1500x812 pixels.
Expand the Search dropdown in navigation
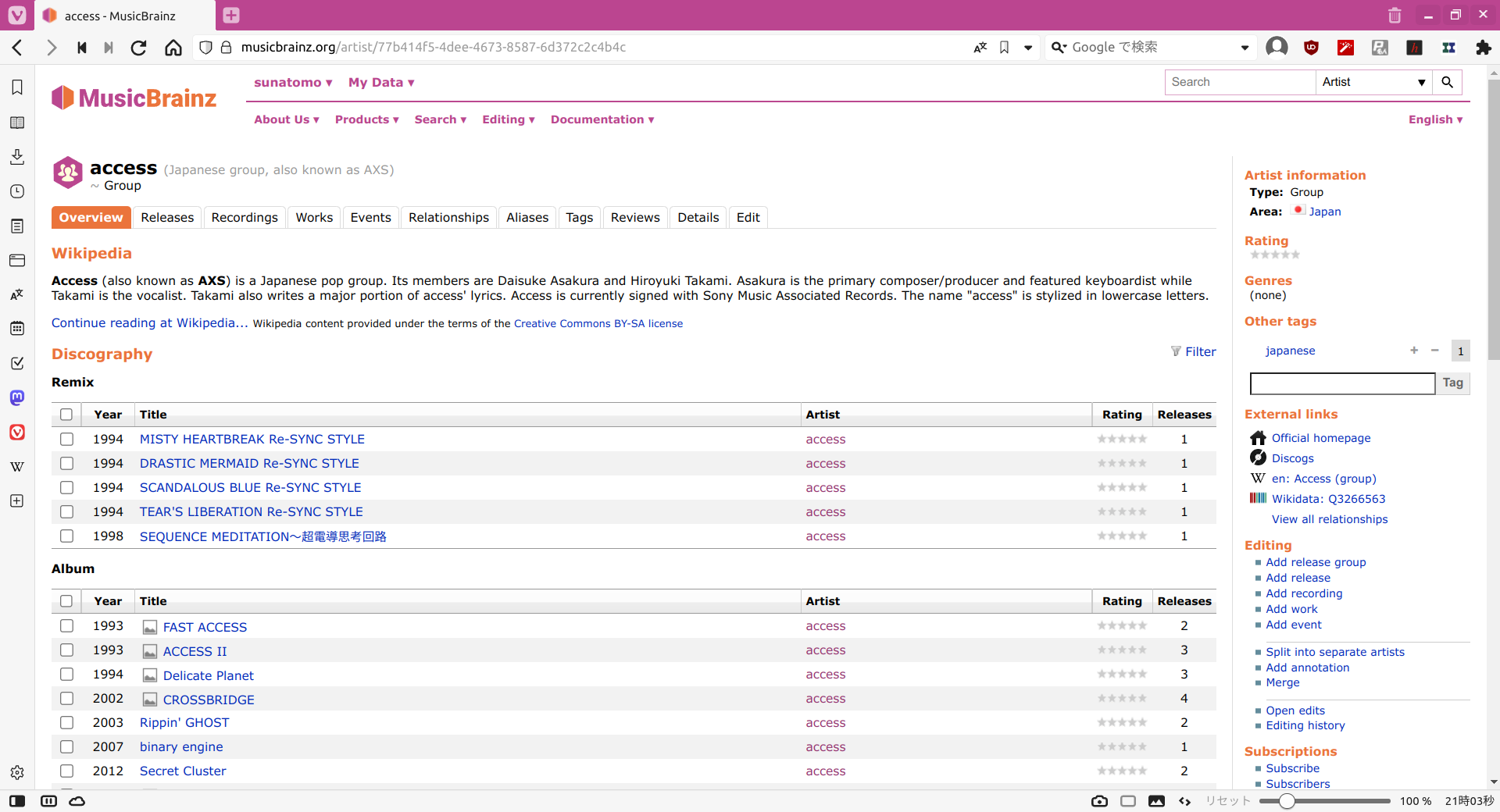coord(441,119)
